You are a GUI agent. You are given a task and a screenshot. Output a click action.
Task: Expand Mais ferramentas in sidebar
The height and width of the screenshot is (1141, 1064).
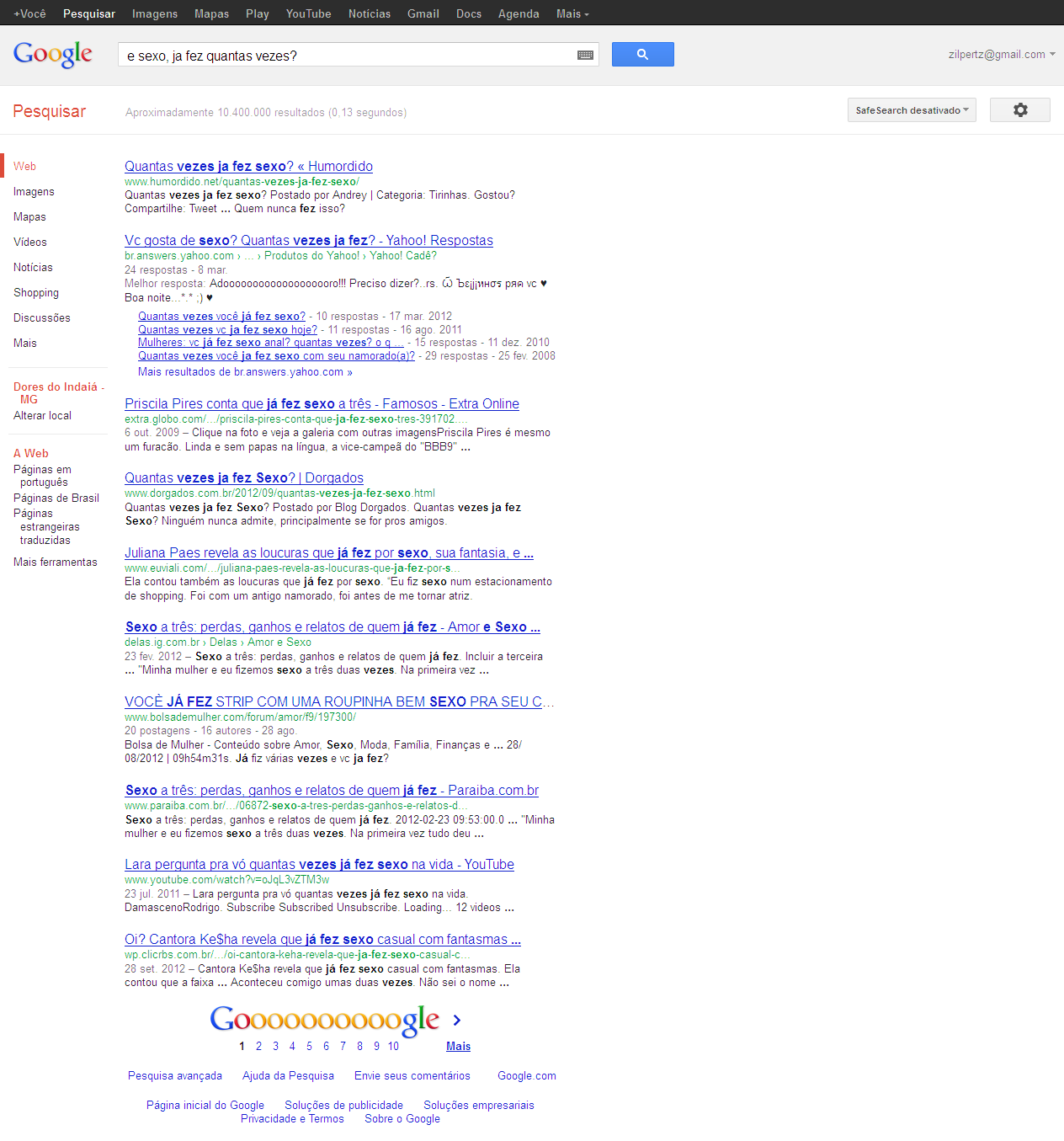coord(56,562)
